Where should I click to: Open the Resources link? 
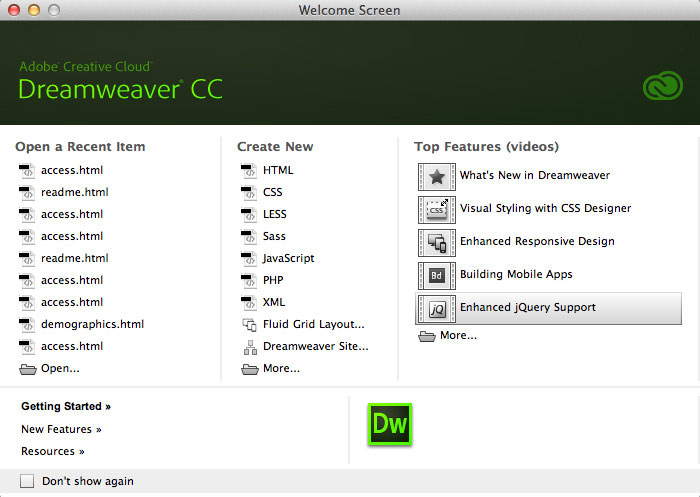click(x=53, y=451)
